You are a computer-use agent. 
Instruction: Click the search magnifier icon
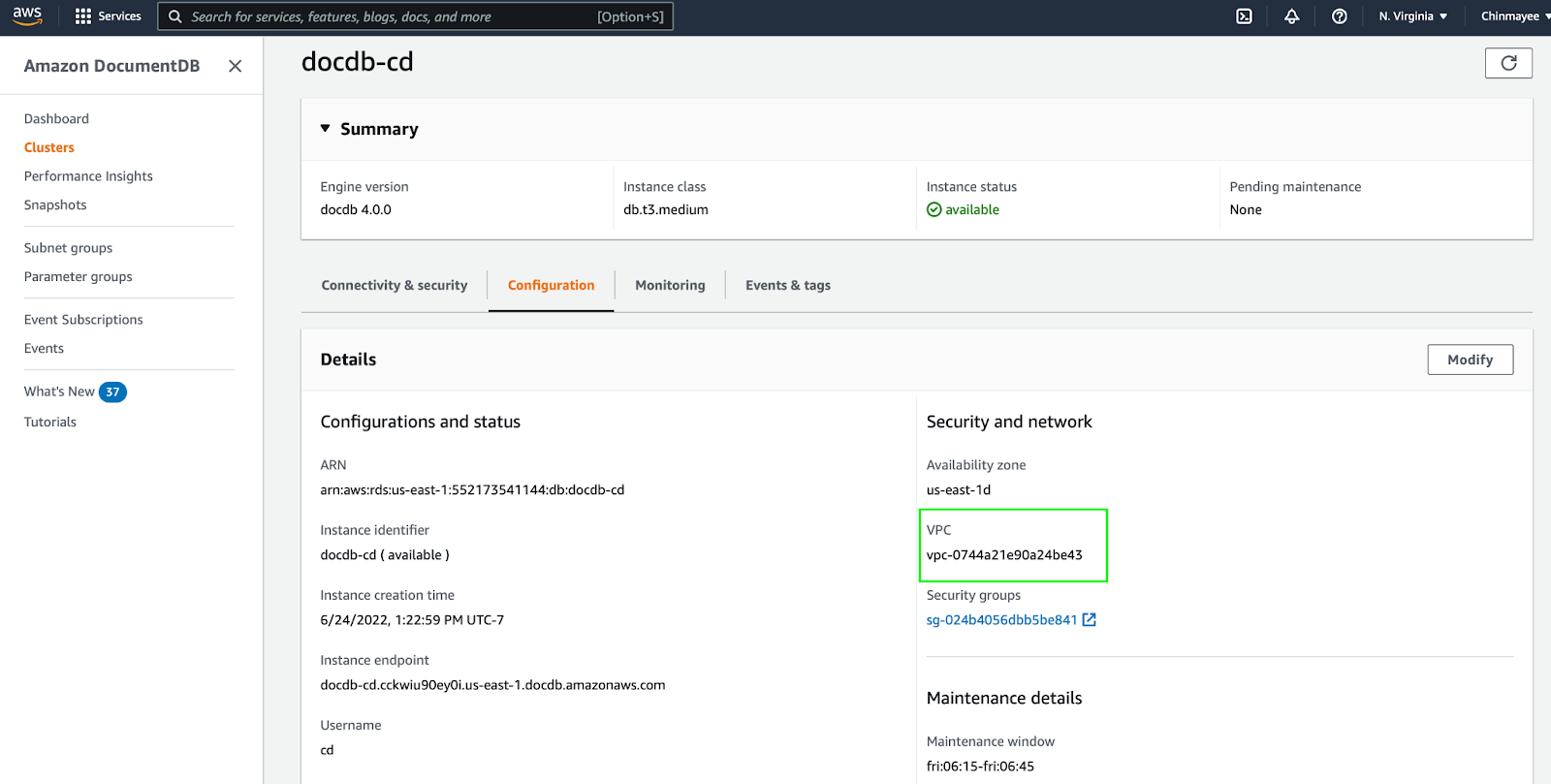click(175, 16)
